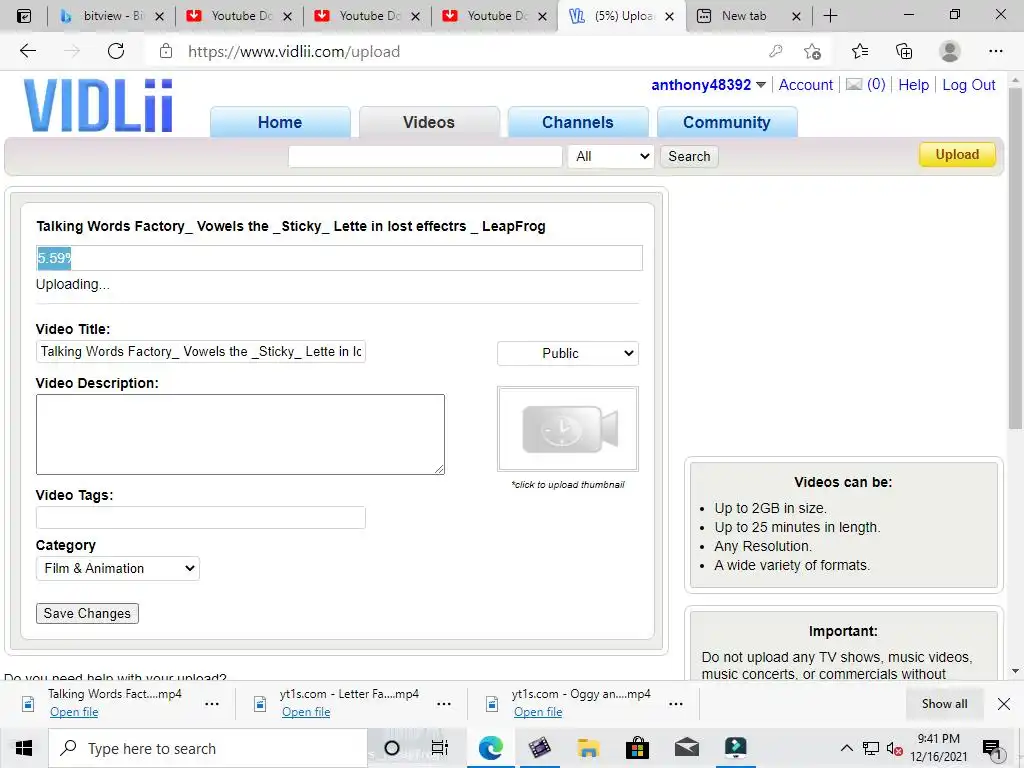Open the Film & Animation category dropdown
The height and width of the screenshot is (768, 1024).
click(x=118, y=568)
